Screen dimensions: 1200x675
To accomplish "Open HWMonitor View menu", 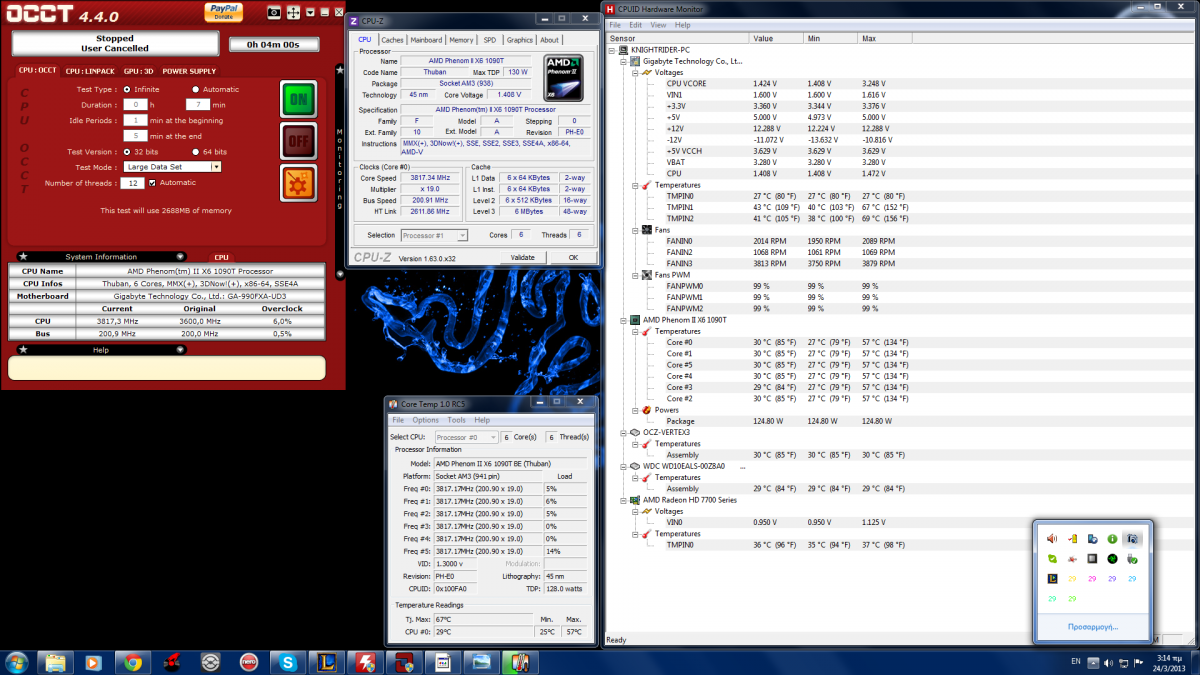I will click(x=659, y=25).
